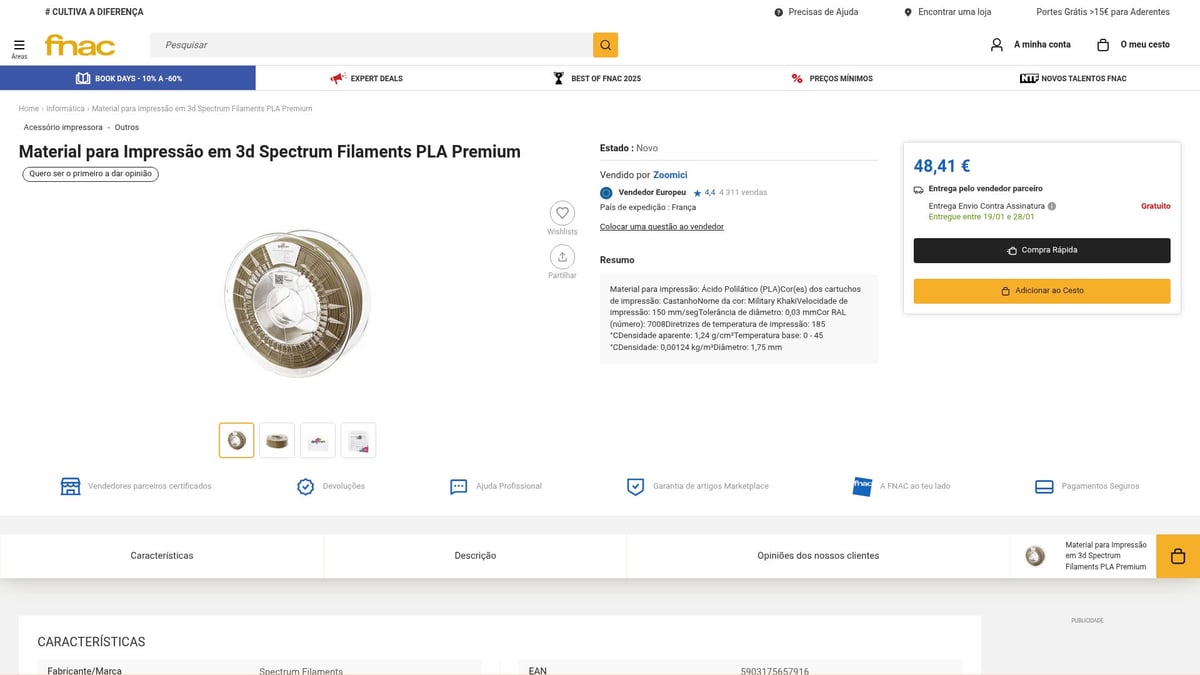Screen dimensions: 1200x675
Task: Click the Ajuda Profissional icon
Action: (x=458, y=486)
